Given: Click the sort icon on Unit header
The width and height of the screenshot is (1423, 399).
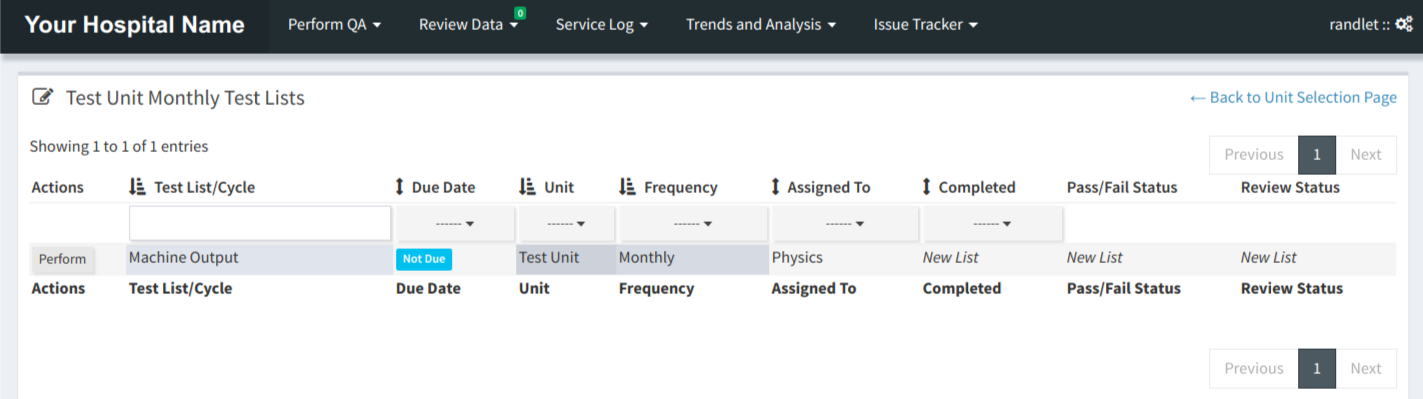Looking at the screenshot, I should (527, 187).
